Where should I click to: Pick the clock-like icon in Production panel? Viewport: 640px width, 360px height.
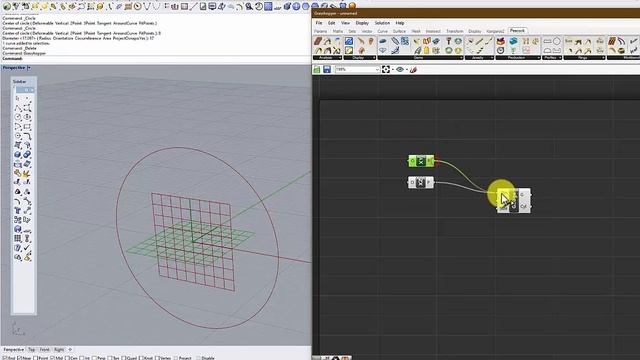click(x=500, y=50)
